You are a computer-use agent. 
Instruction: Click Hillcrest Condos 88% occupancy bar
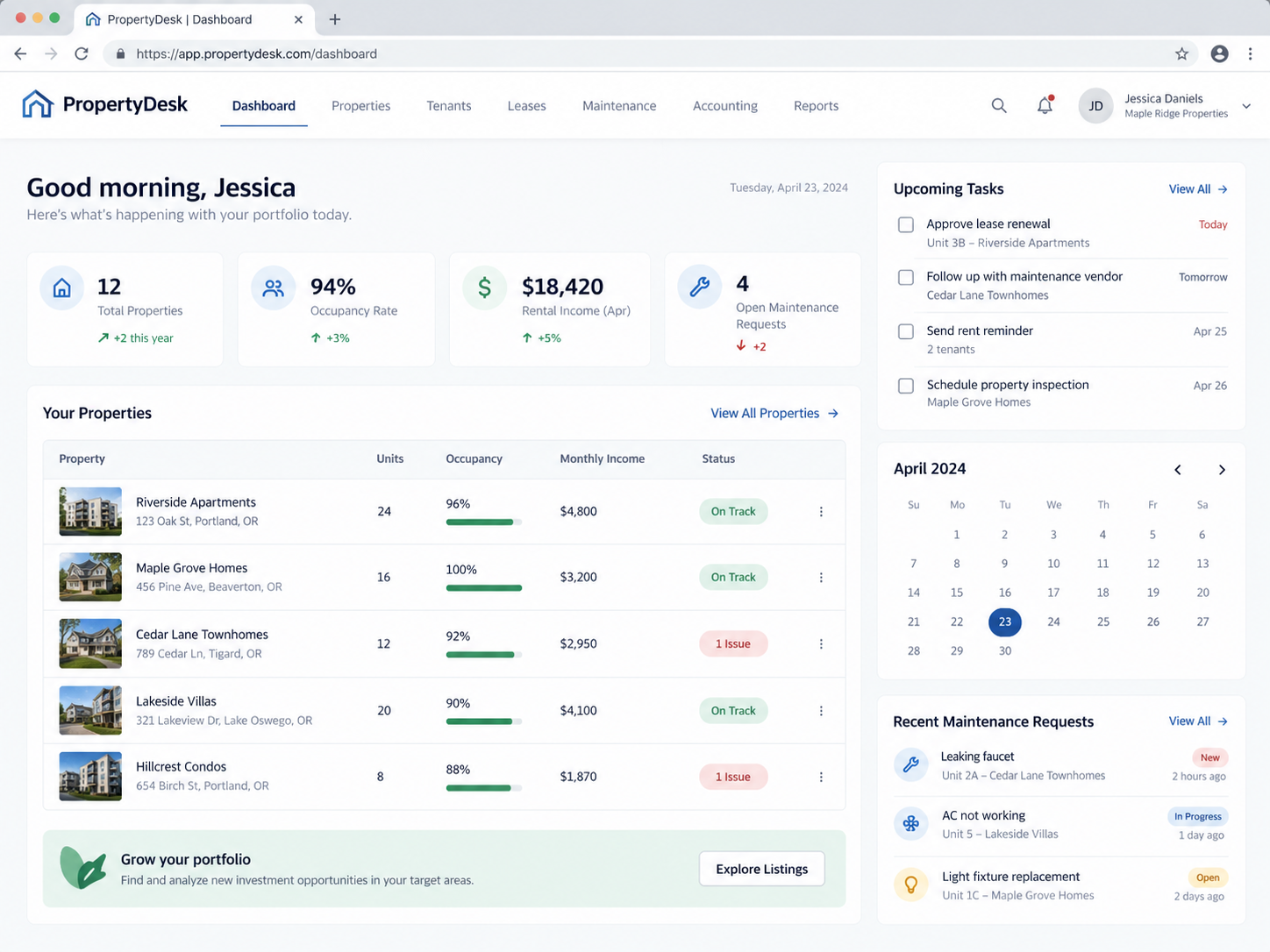484,788
